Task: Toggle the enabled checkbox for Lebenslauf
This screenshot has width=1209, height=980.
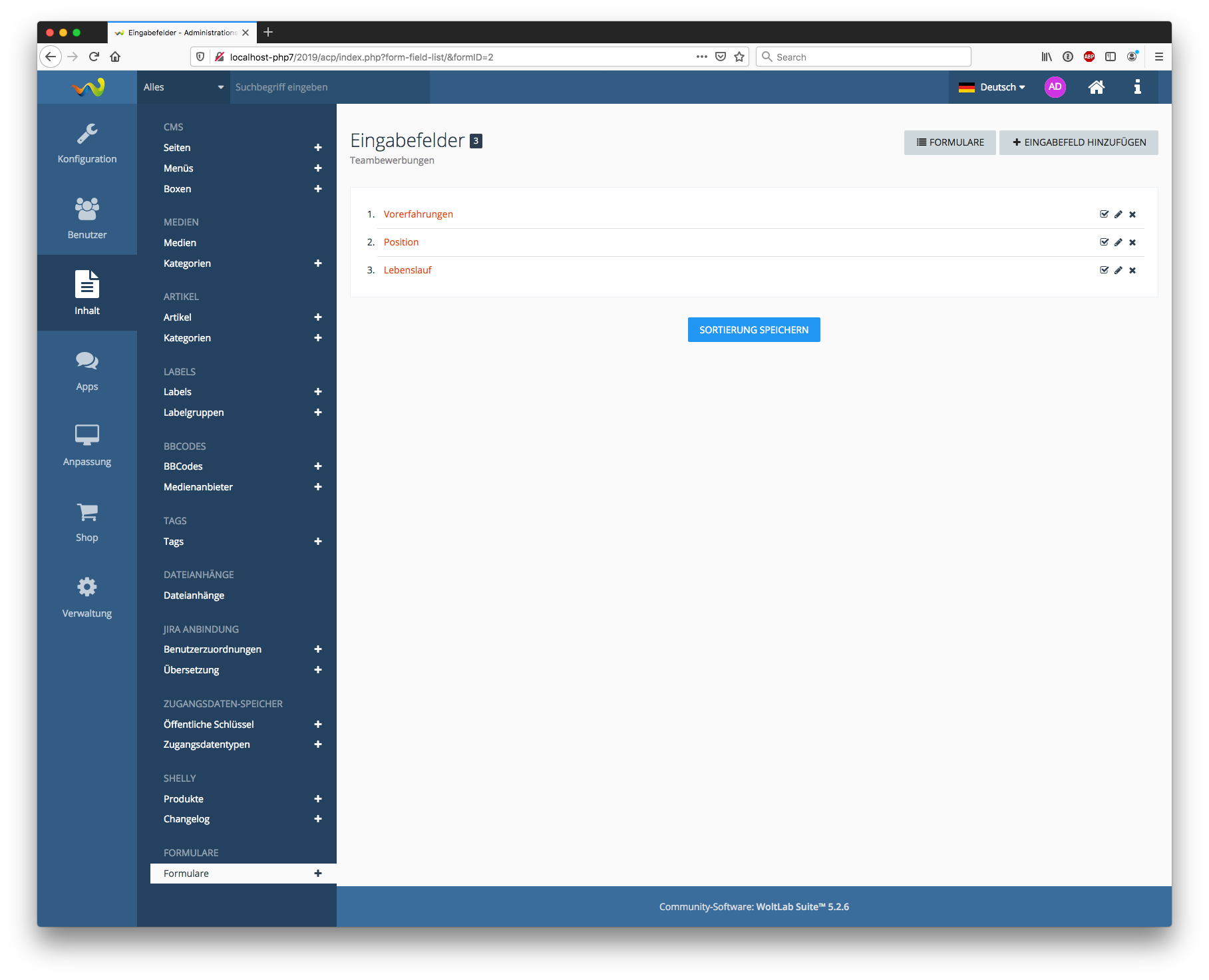Action: (x=1104, y=270)
